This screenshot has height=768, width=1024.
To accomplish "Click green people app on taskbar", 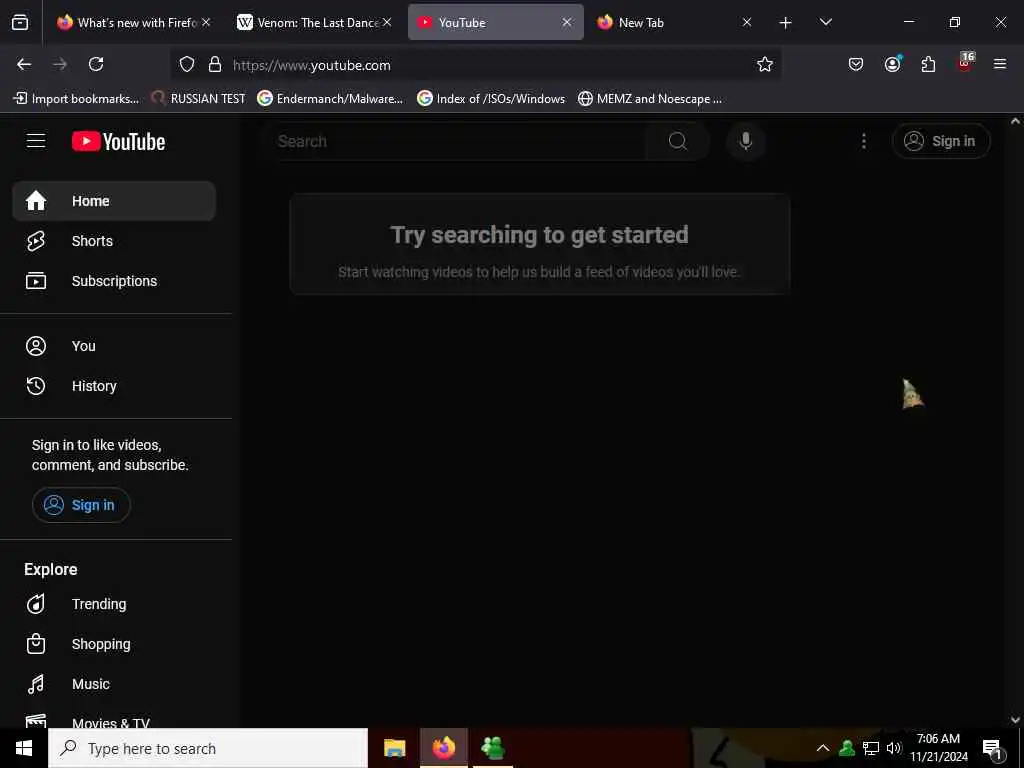I will 492,748.
